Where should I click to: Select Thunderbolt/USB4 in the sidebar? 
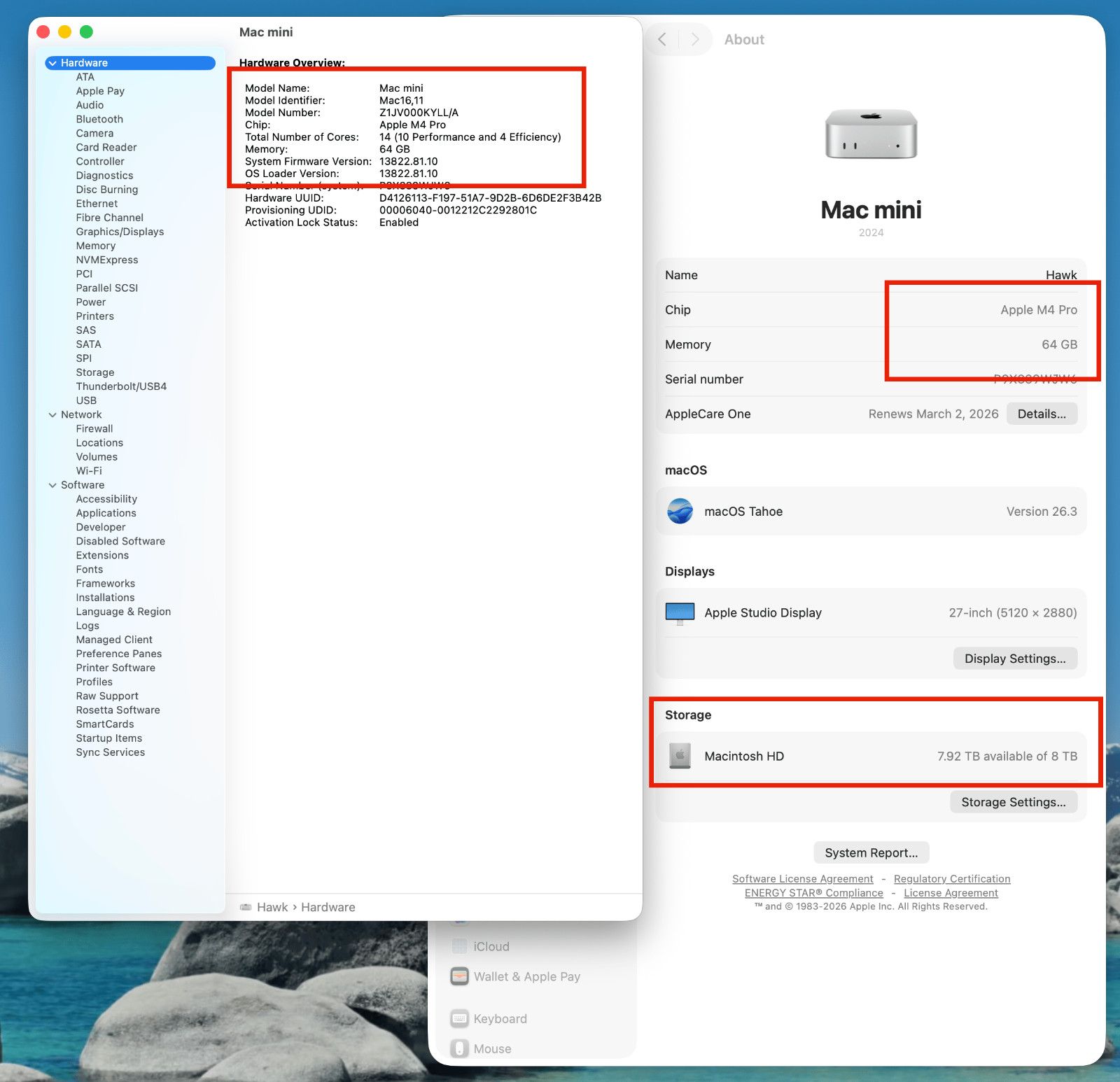tap(121, 386)
